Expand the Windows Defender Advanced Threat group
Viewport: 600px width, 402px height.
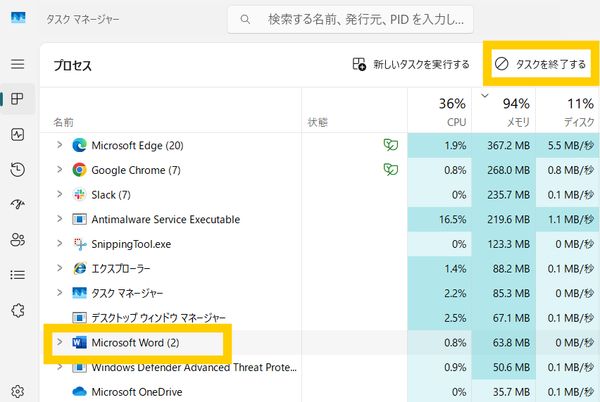click(59, 367)
